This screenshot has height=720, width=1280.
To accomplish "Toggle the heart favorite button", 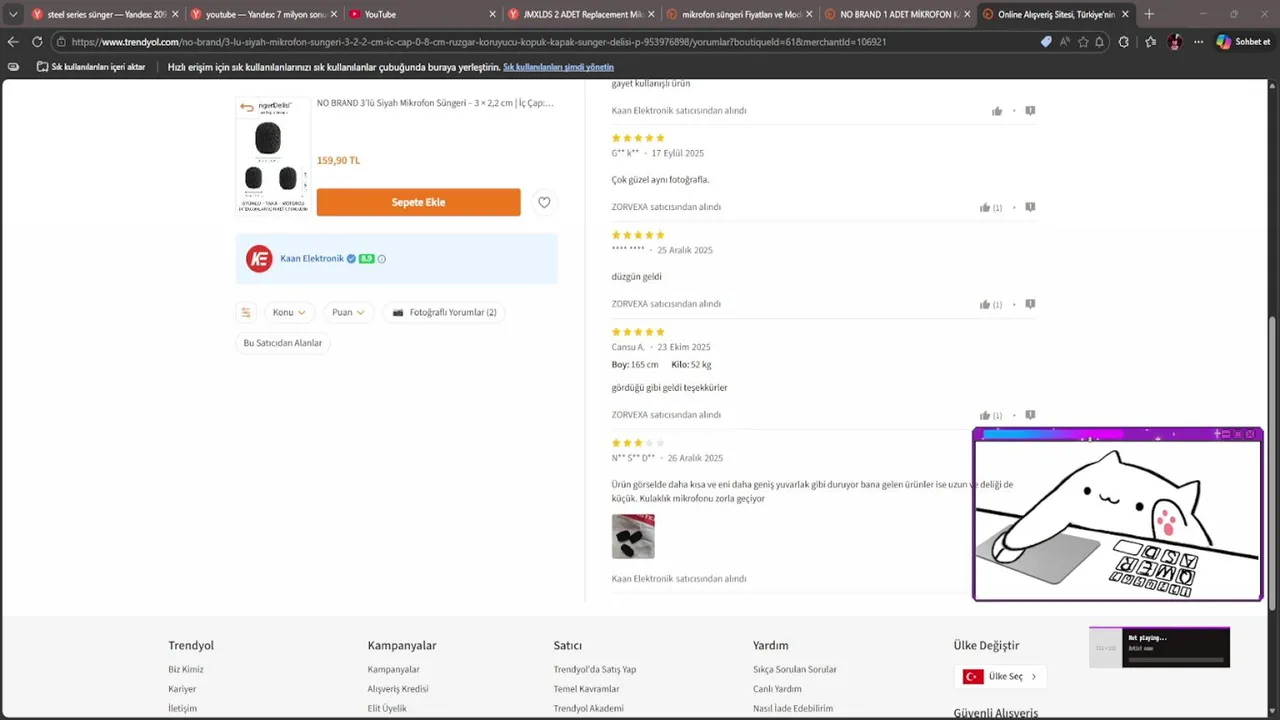I will pos(544,202).
